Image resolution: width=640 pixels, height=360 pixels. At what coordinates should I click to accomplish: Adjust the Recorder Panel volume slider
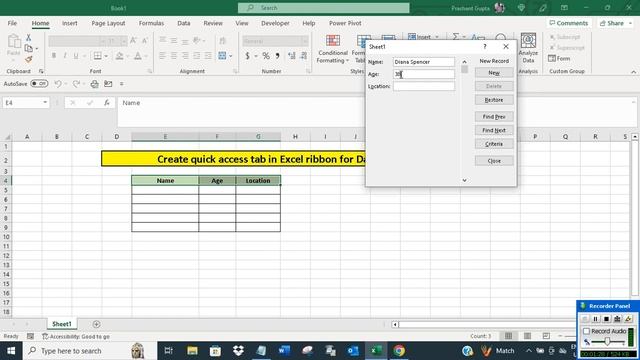[607, 342]
